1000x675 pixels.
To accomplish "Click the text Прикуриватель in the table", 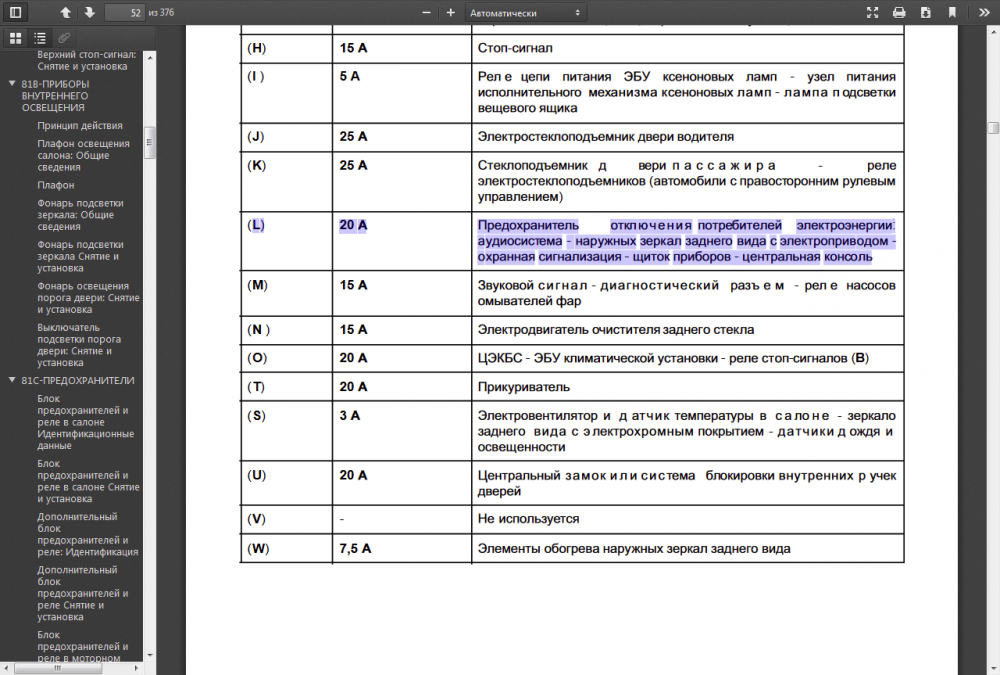I will click(524, 387).
